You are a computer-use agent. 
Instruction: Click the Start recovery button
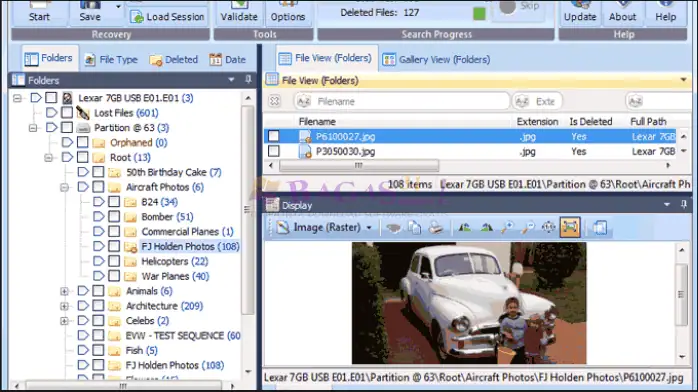(39, 12)
